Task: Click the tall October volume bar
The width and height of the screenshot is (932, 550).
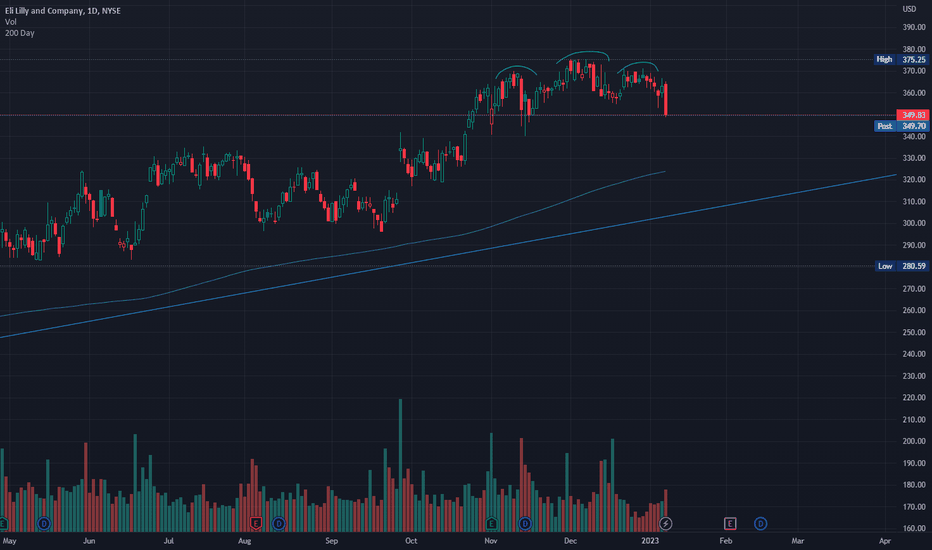Action: click(400, 465)
